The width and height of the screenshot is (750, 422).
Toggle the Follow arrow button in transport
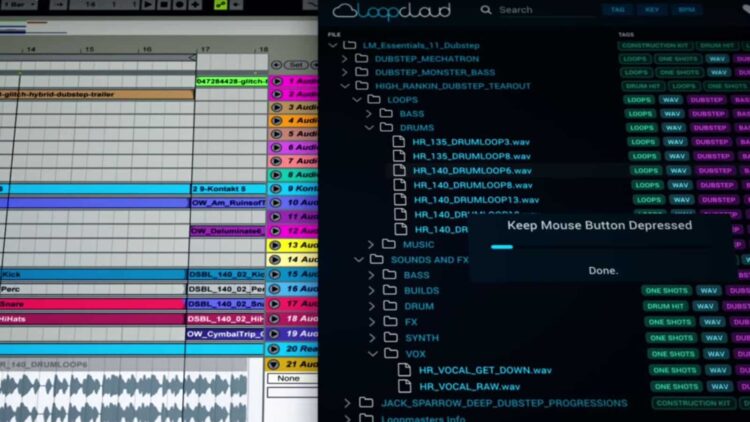[x=58, y=5]
